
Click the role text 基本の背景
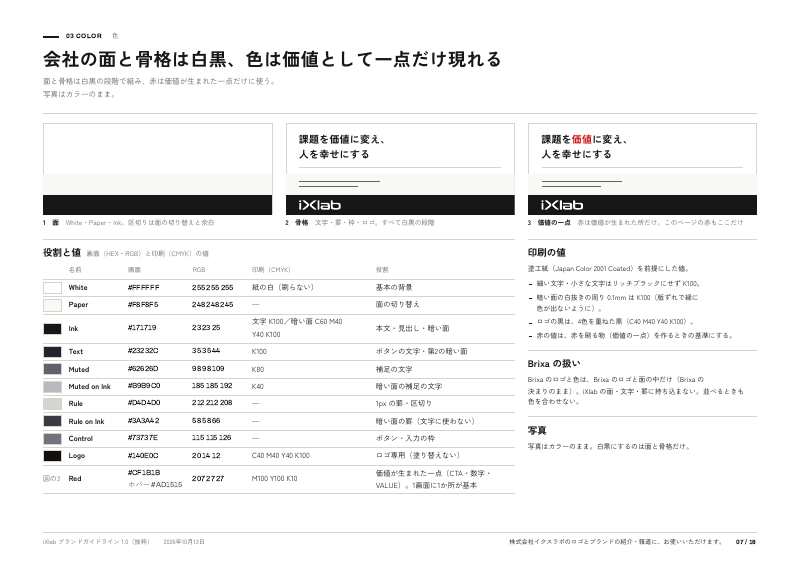click(394, 288)
